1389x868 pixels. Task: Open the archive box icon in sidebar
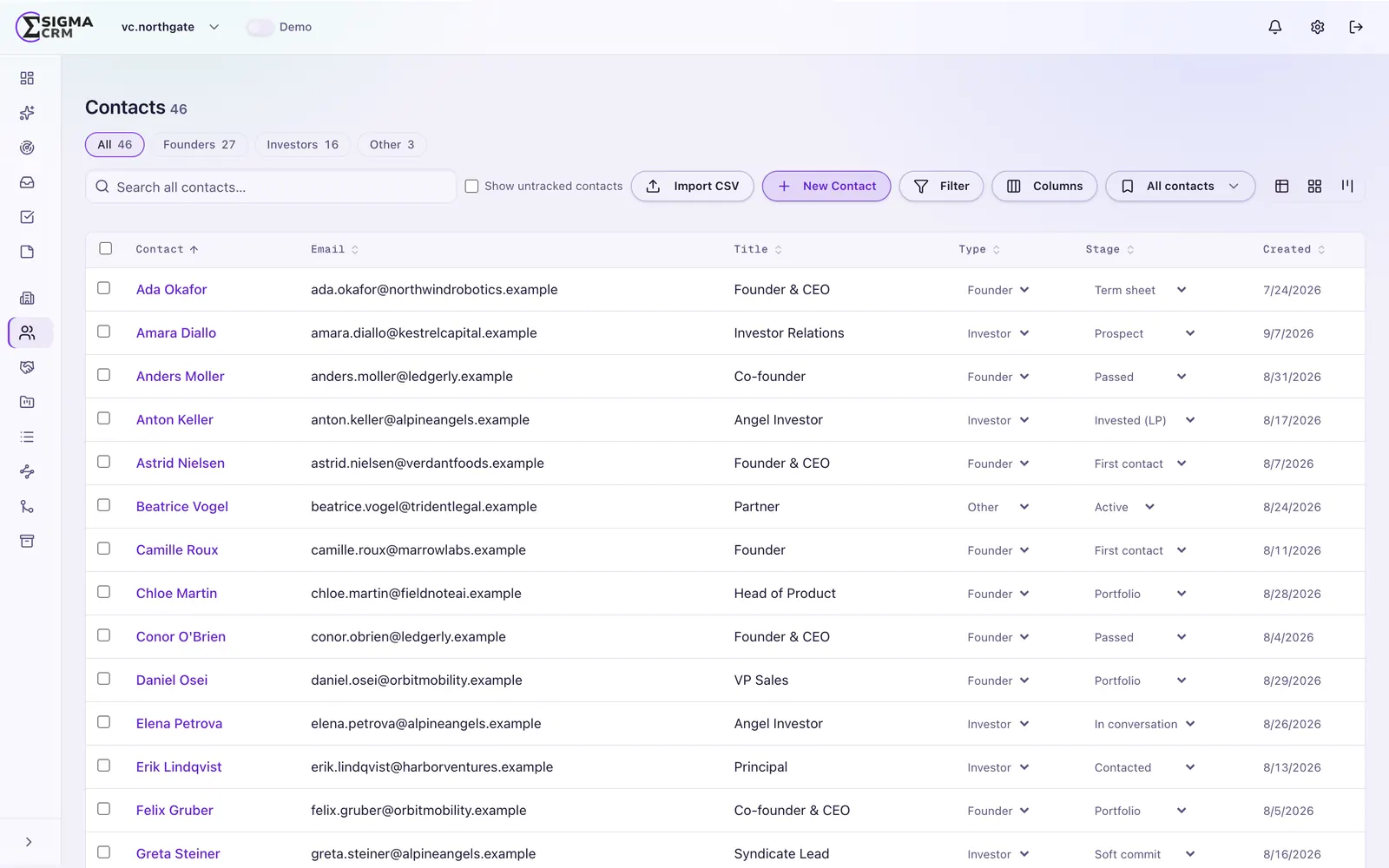27,541
